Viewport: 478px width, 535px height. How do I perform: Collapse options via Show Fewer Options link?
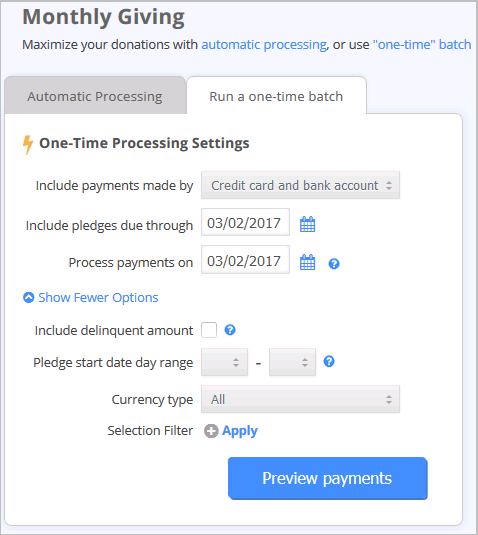point(98,298)
